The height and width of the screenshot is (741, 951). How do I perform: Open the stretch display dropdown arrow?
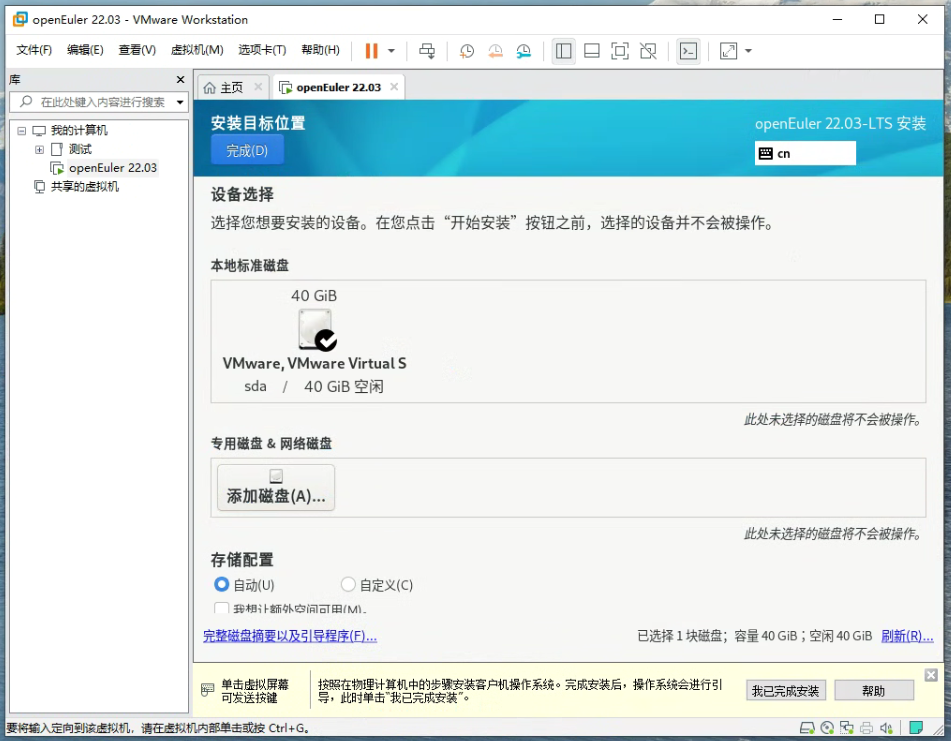[748, 51]
